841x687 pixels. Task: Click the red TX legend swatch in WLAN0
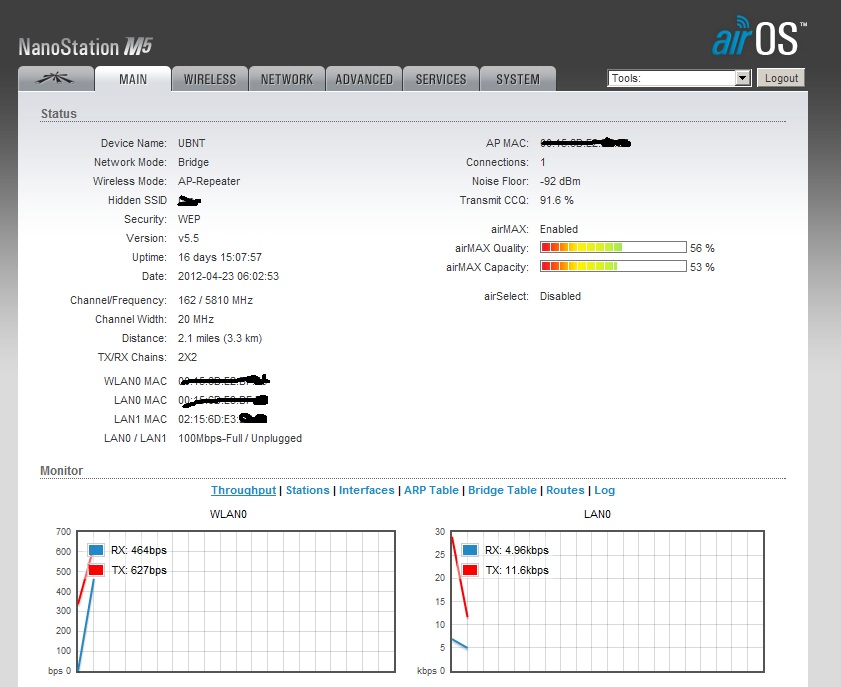pos(96,570)
